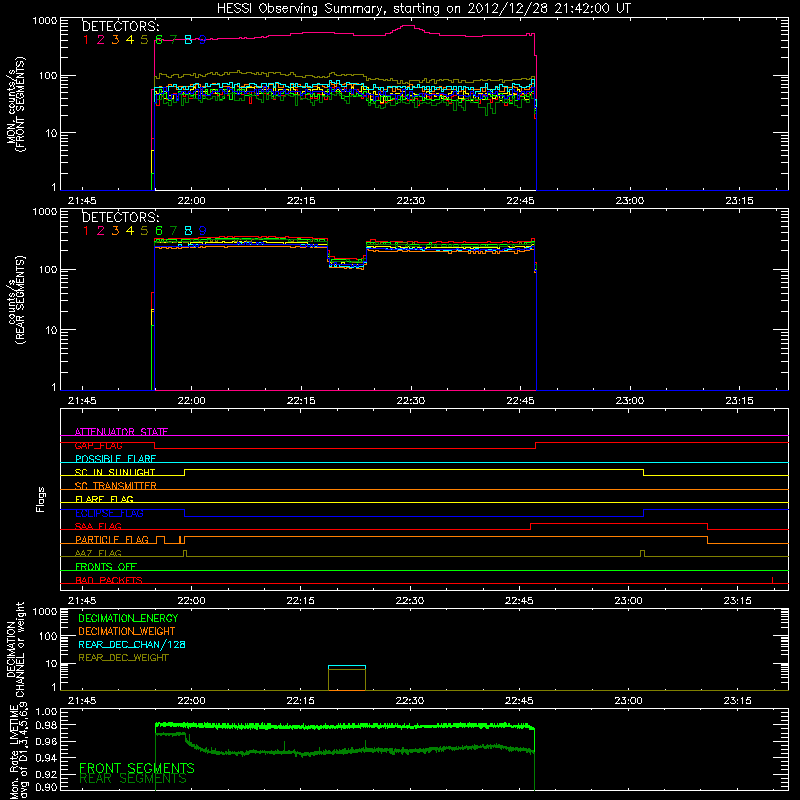Image resolution: width=800 pixels, height=800 pixels.
Task: Select the REAR_DEC_WEIGHT legend entry
Action: click(123, 658)
